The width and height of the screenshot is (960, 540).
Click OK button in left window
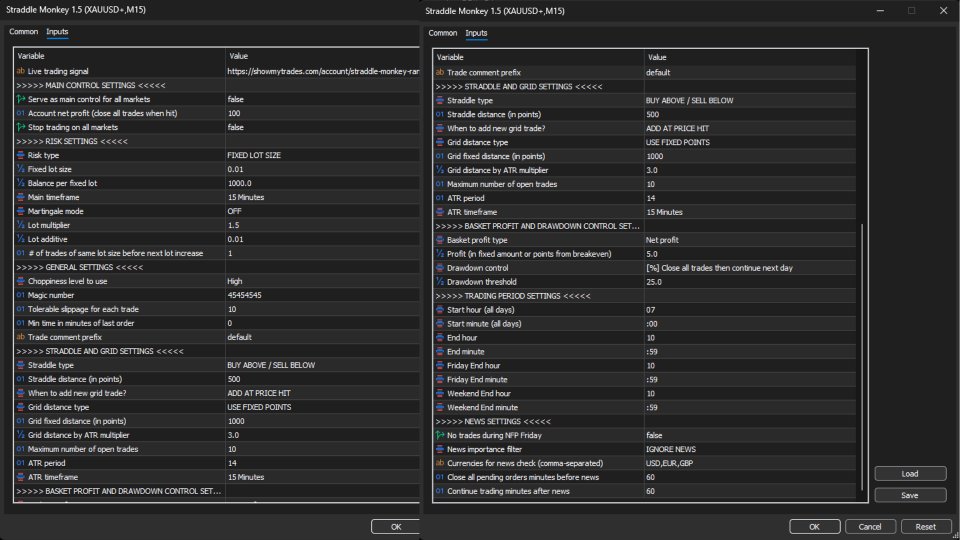[396, 527]
